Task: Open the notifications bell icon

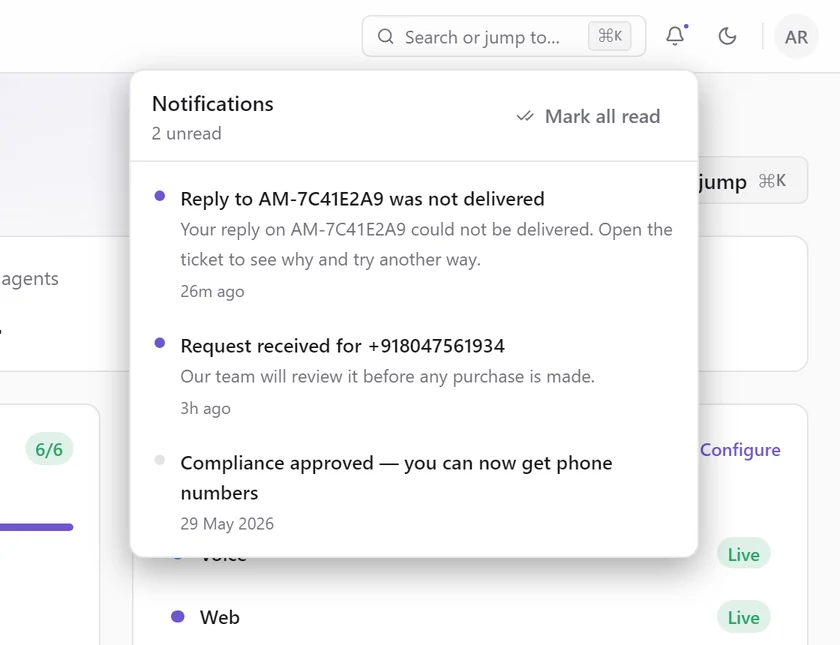Action: (676, 36)
